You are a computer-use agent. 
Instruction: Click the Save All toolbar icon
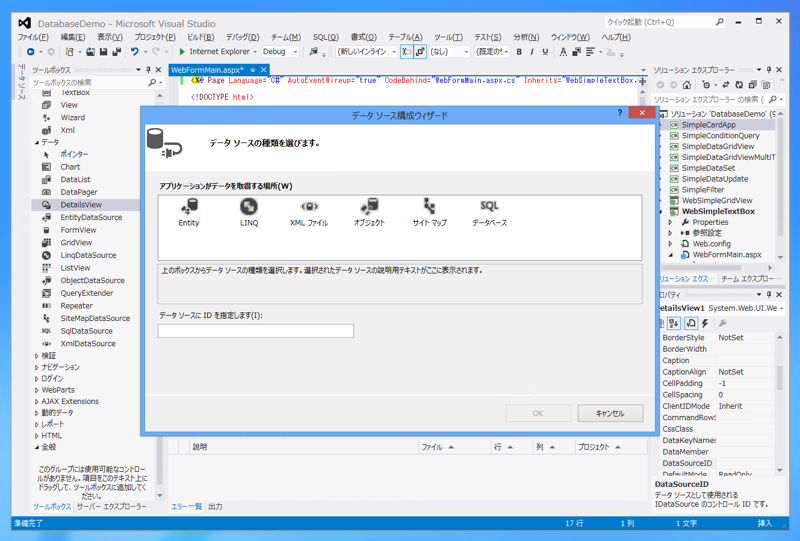[x=116, y=52]
